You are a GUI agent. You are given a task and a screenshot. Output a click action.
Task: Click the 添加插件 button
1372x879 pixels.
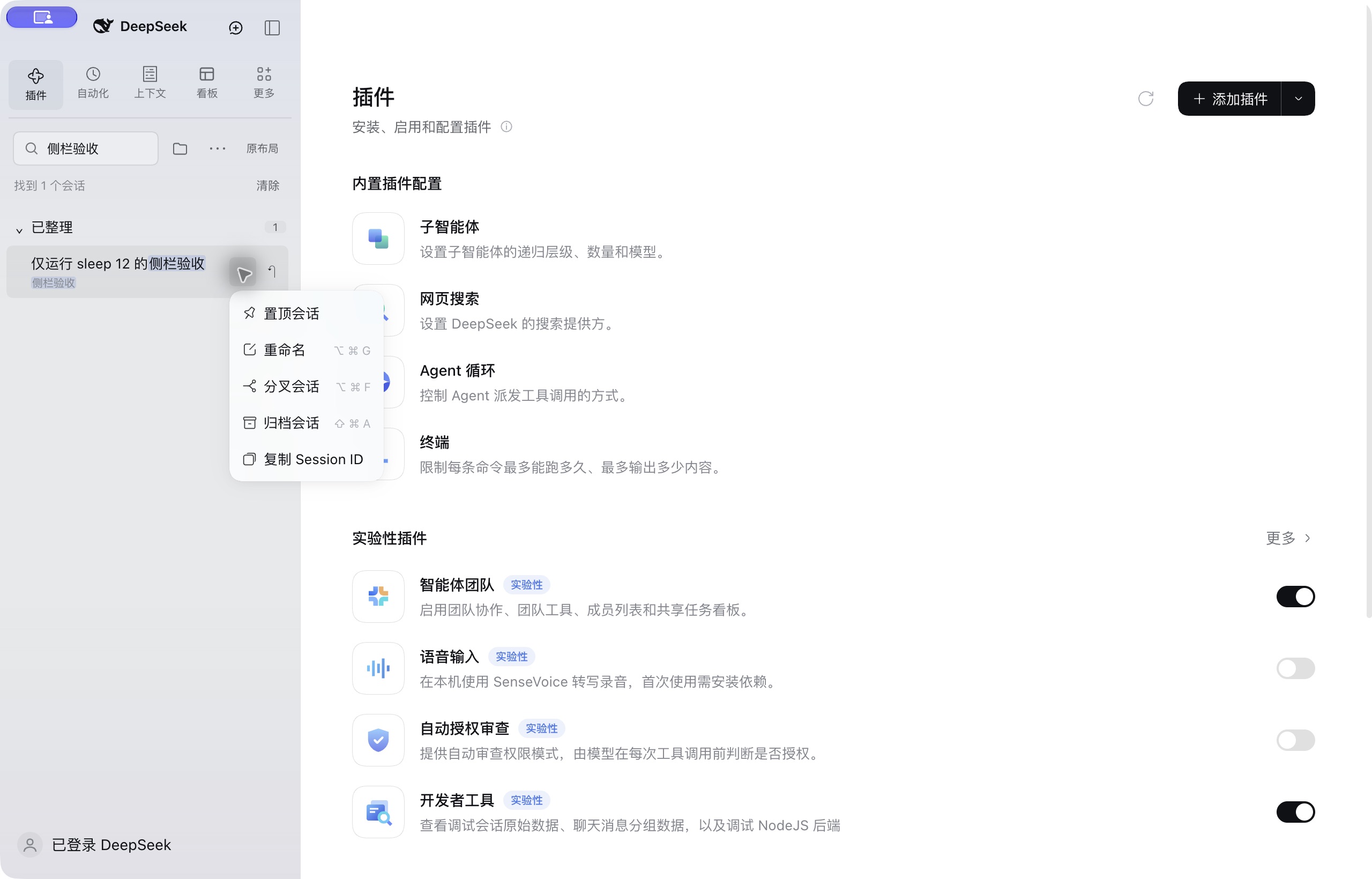[1229, 99]
